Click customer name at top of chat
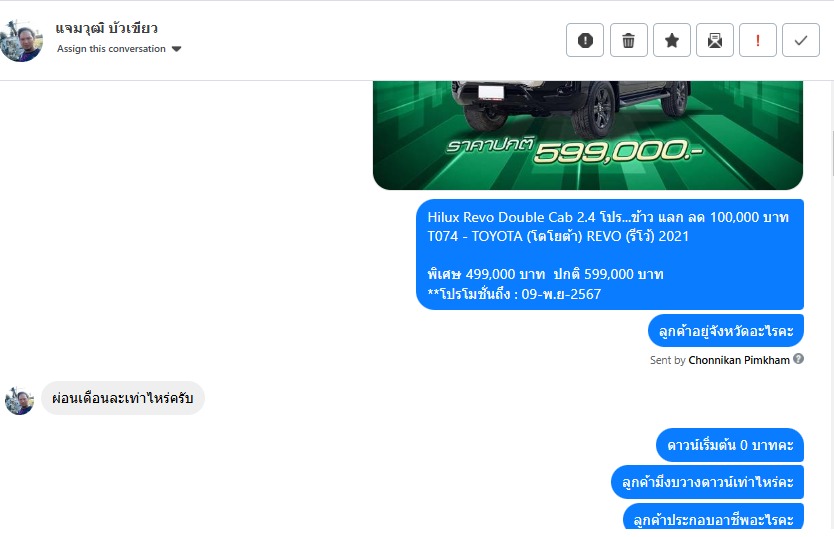This screenshot has height=537, width=834. tap(106, 28)
